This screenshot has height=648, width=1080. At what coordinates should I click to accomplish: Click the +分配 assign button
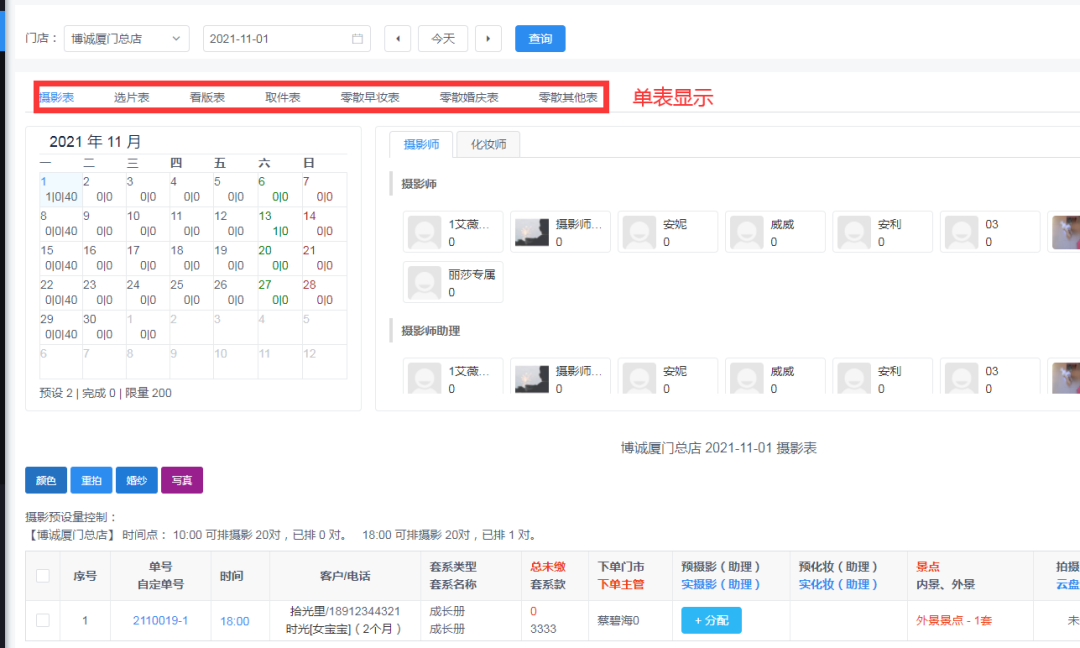[714, 620]
